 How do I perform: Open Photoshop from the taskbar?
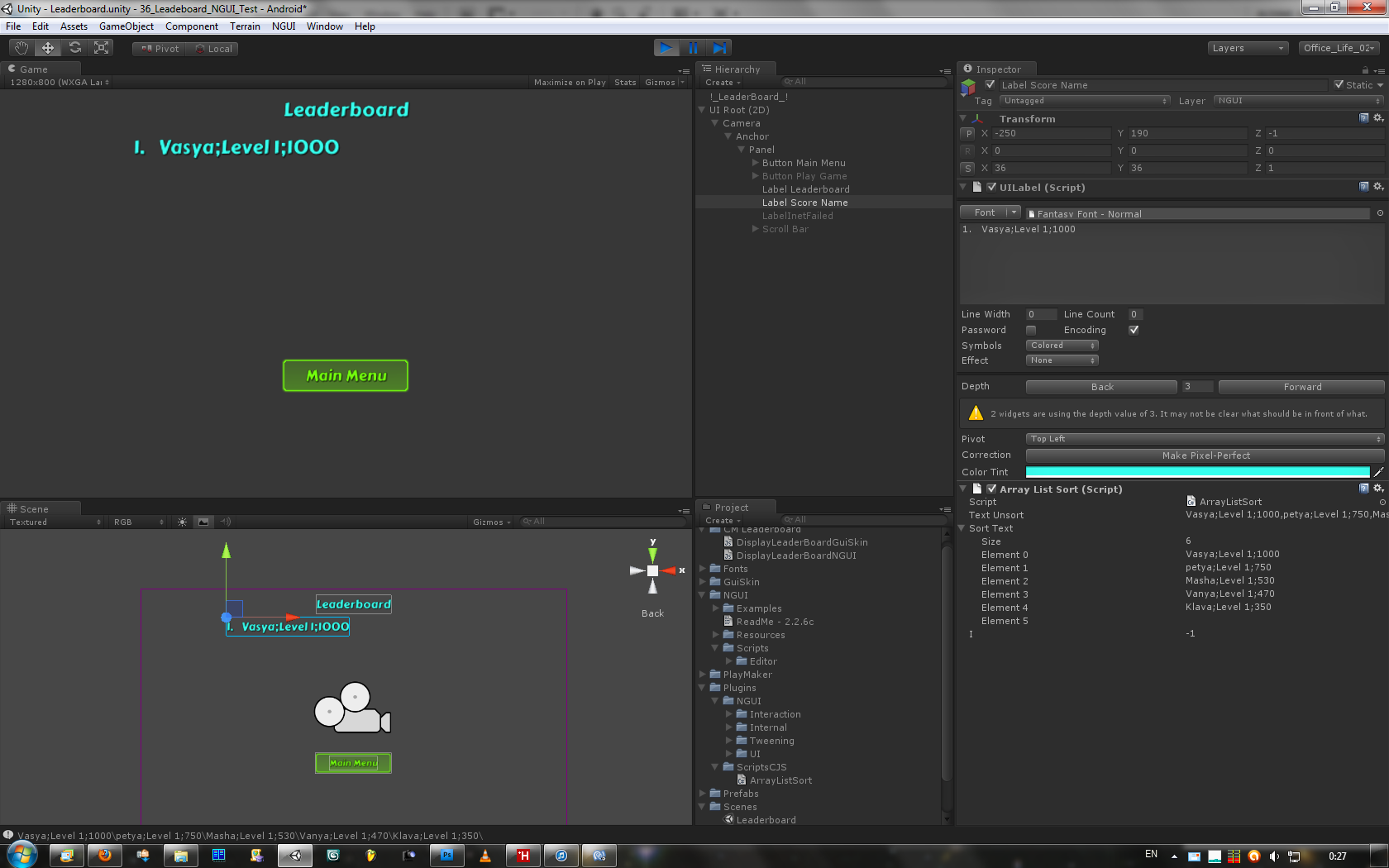[447, 856]
